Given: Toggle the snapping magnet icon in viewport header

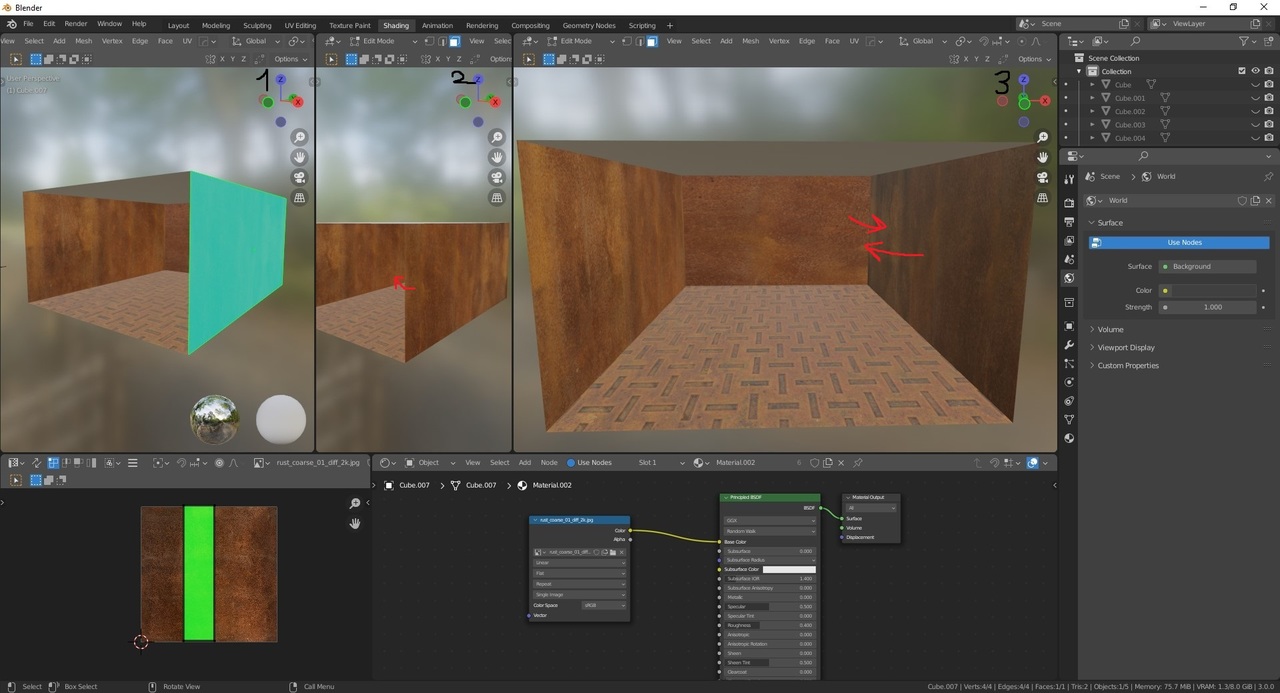Looking at the screenshot, I should 984,41.
